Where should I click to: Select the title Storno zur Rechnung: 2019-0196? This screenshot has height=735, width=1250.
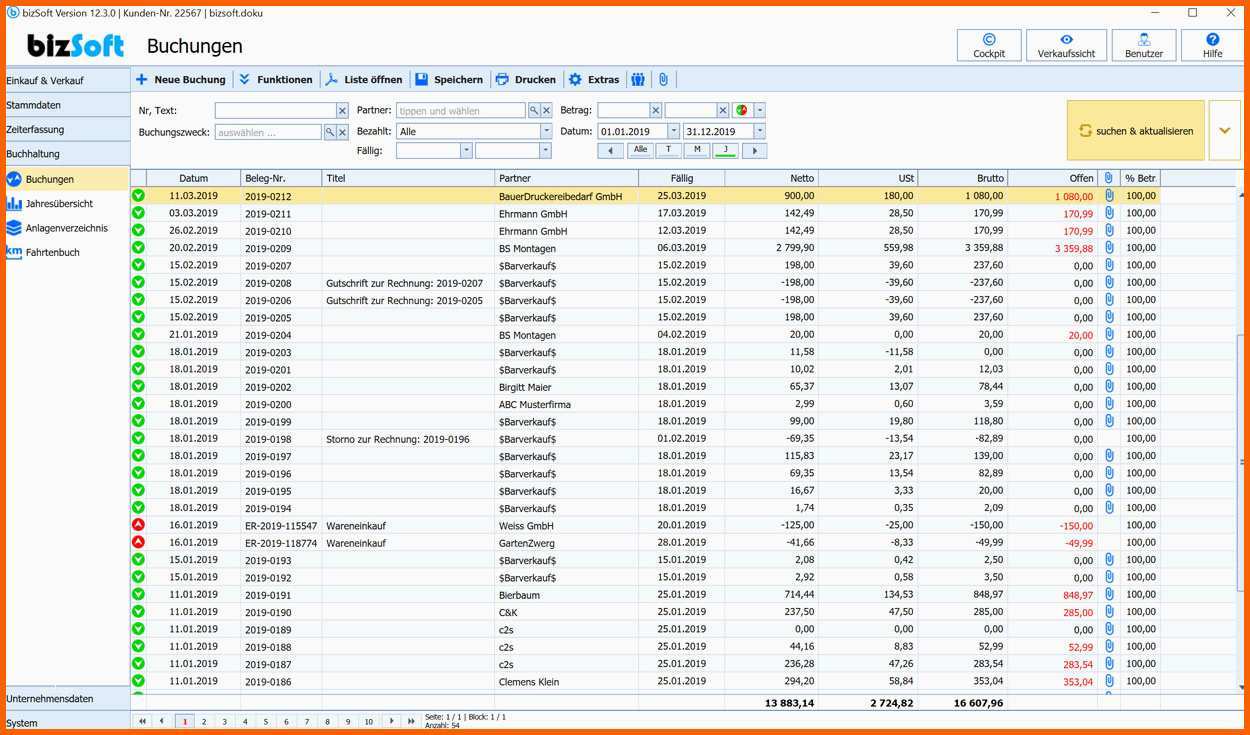399,439
